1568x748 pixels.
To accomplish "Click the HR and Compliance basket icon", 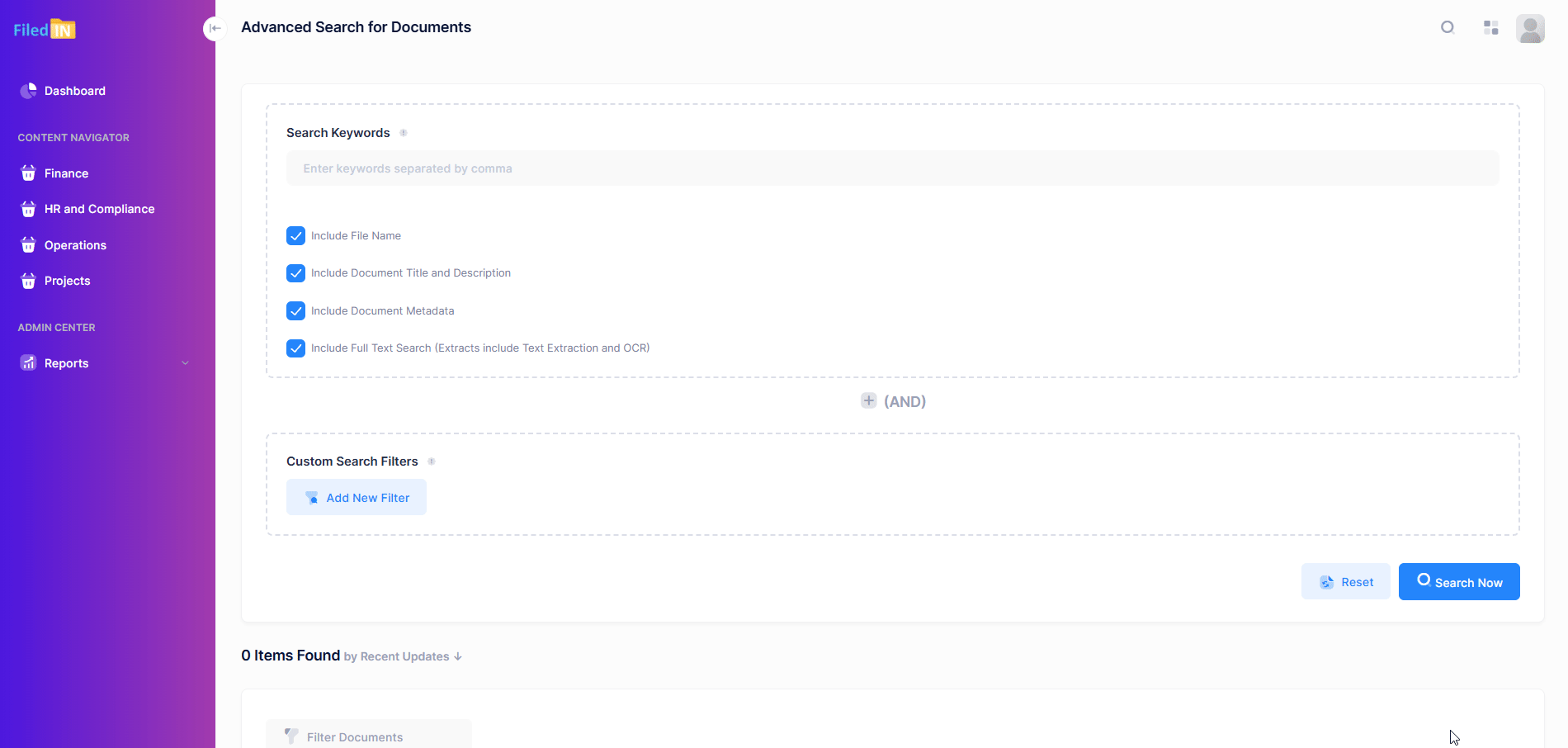I will (x=28, y=209).
